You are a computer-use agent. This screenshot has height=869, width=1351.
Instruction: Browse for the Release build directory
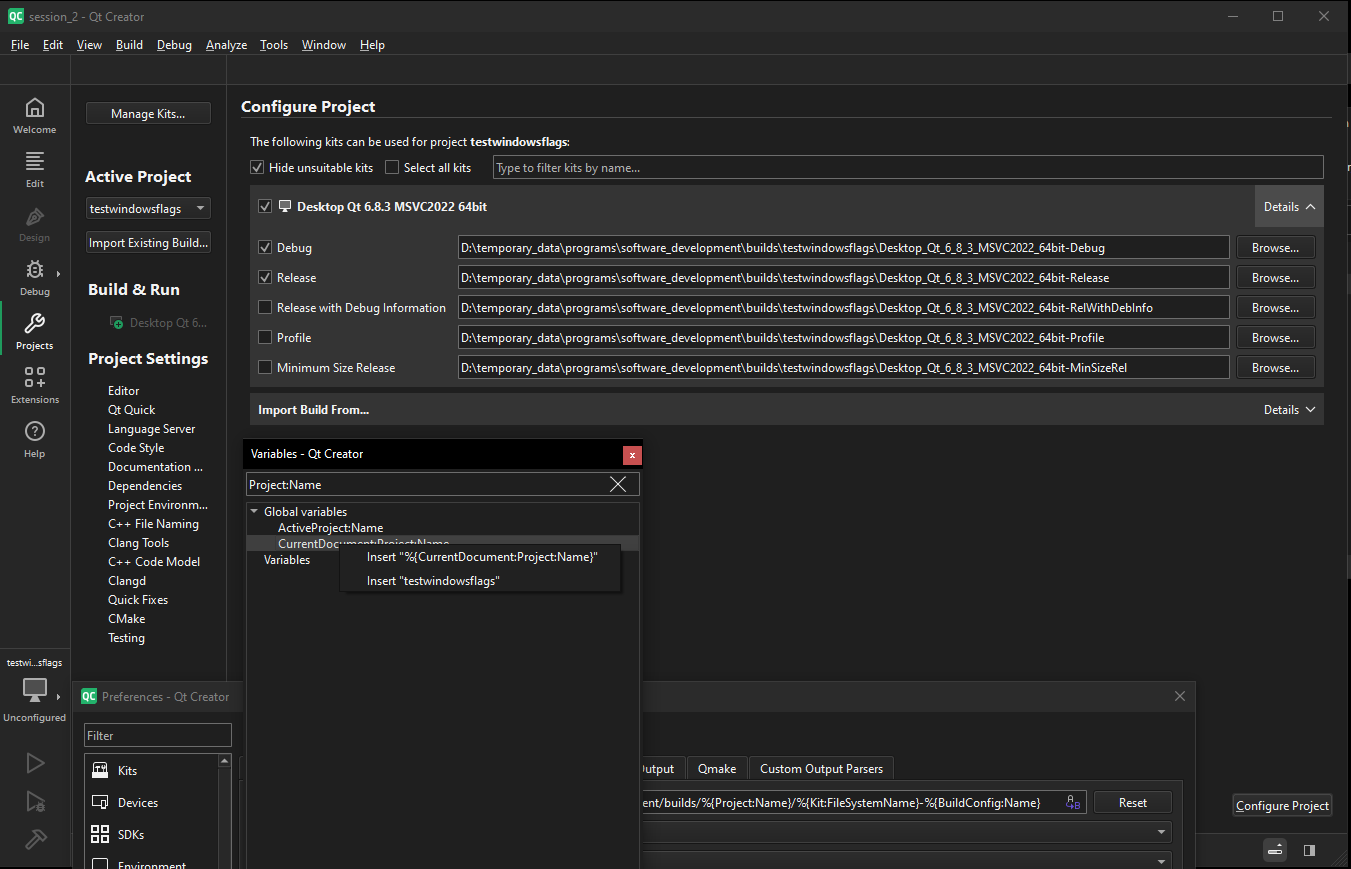1275,278
